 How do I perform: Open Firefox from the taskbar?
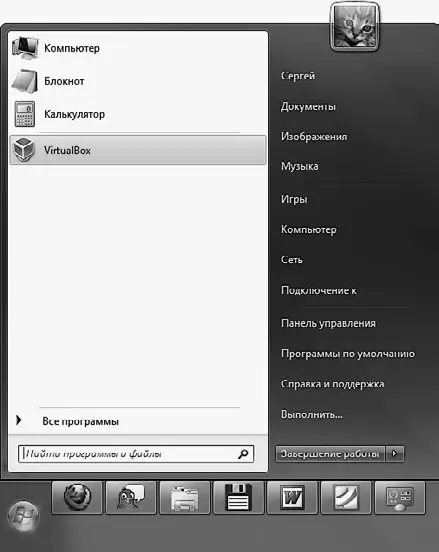click(77, 498)
